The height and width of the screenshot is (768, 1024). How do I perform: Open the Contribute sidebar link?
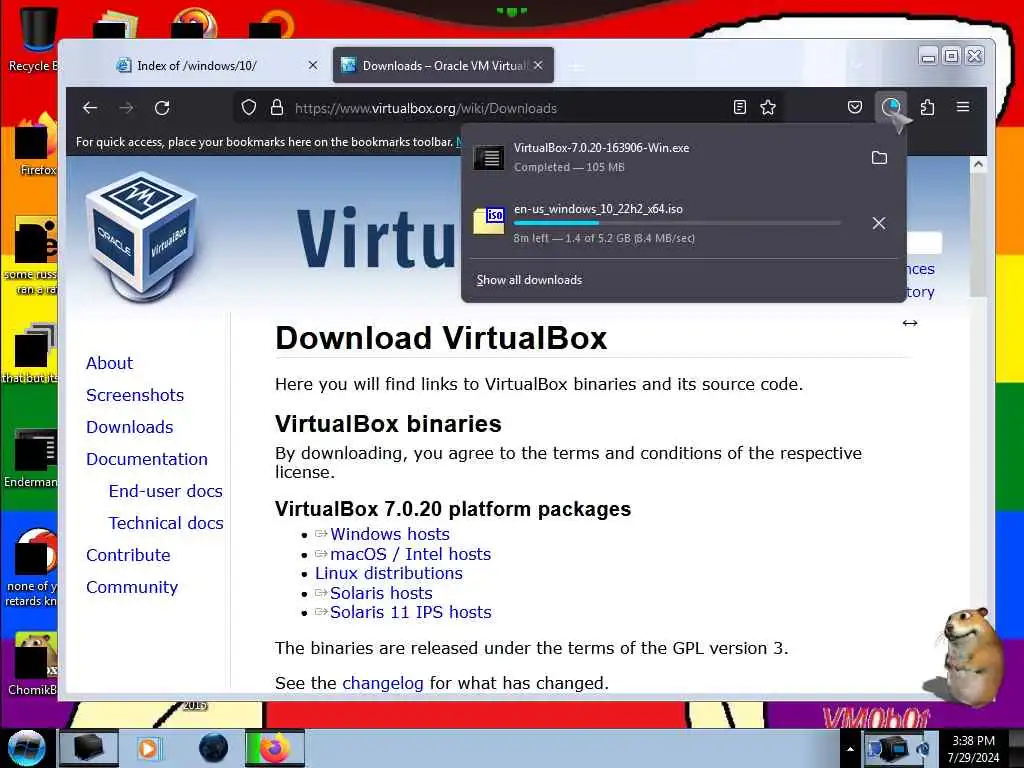pyautogui.click(x=128, y=555)
